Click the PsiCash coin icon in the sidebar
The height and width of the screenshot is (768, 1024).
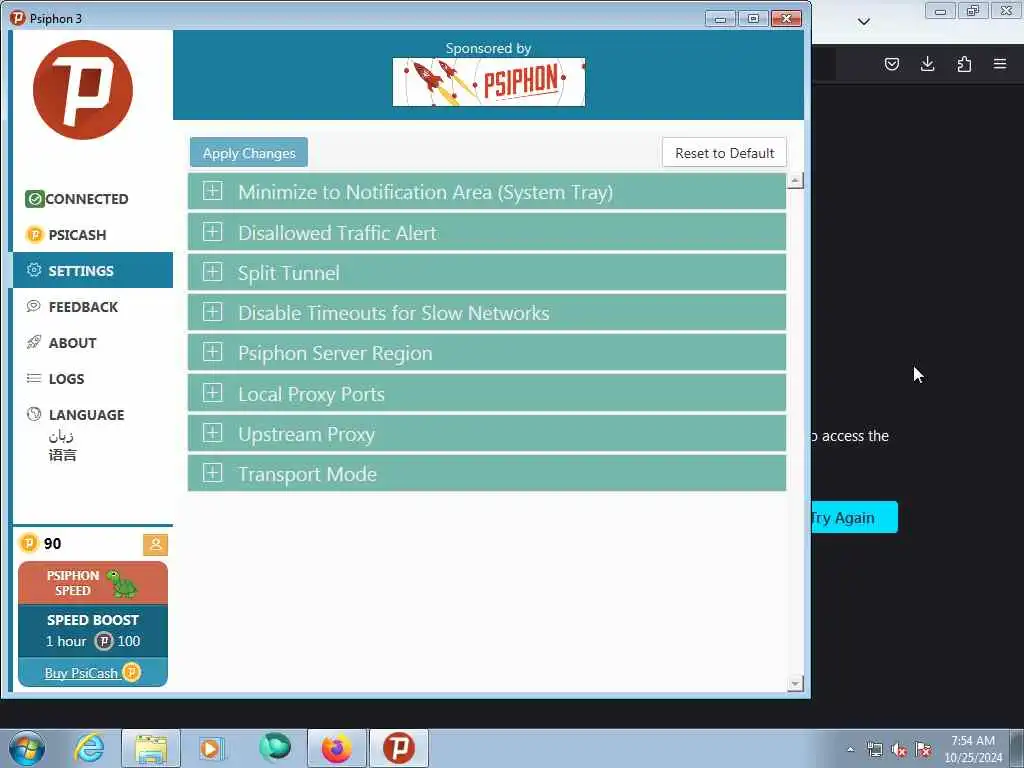pyautogui.click(x=34, y=234)
